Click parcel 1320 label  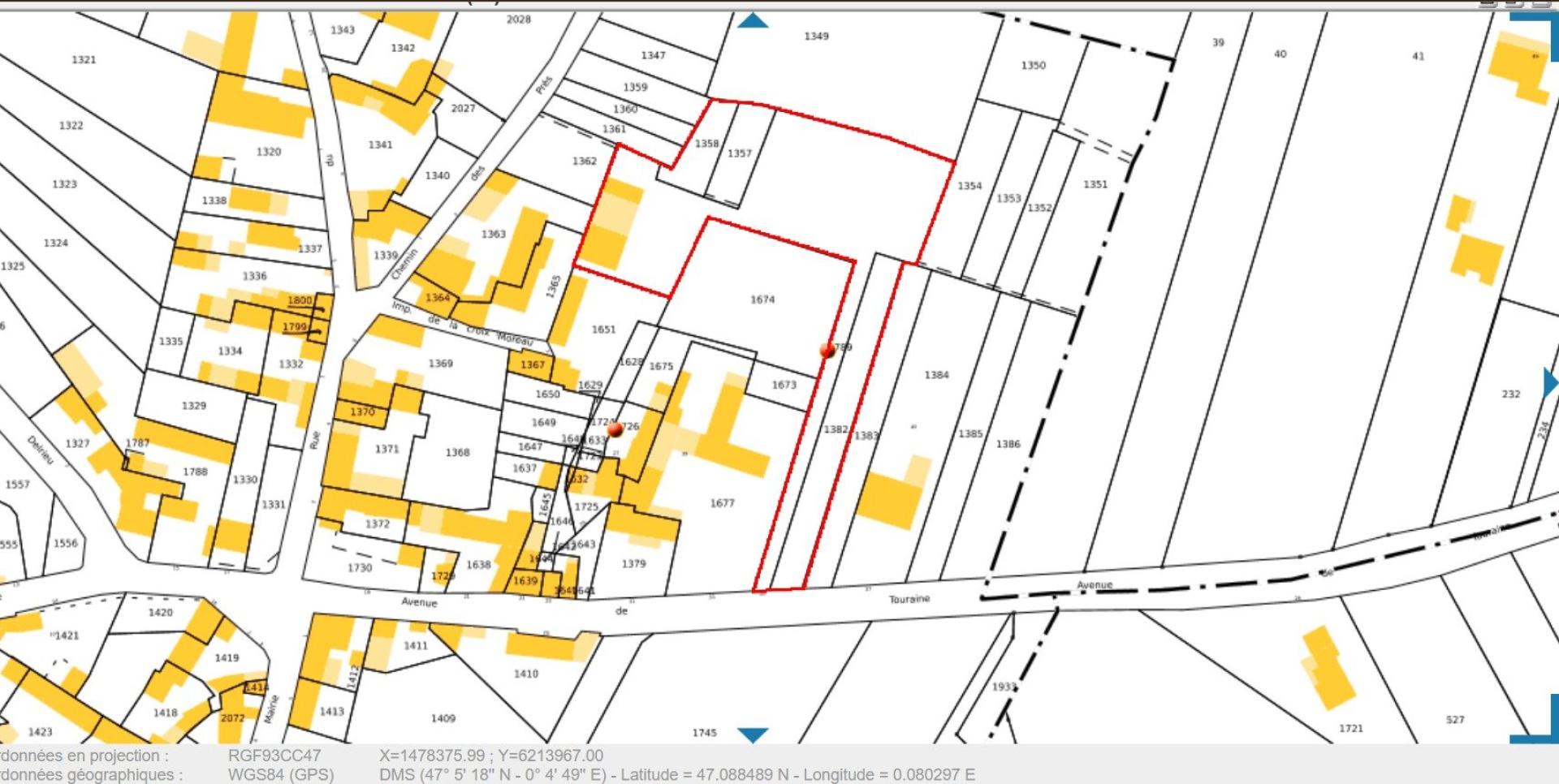pyautogui.click(x=268, y=152)
